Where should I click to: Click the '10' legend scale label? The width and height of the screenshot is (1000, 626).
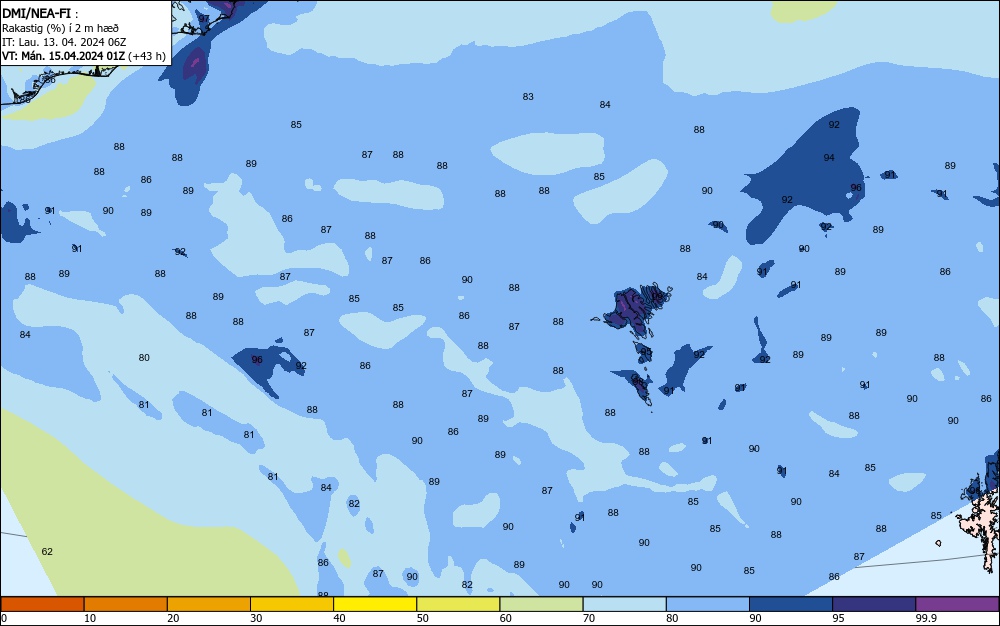point(90,618)
